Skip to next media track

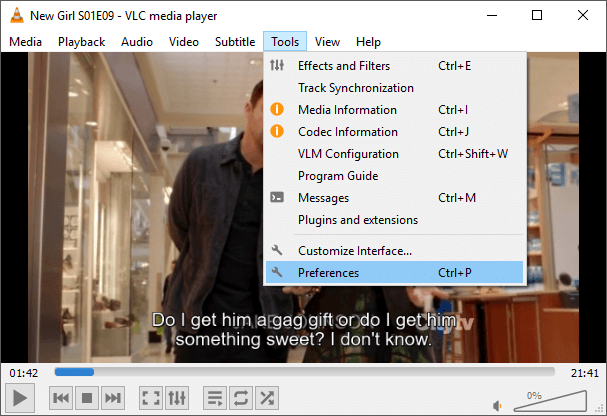(113, 398)
